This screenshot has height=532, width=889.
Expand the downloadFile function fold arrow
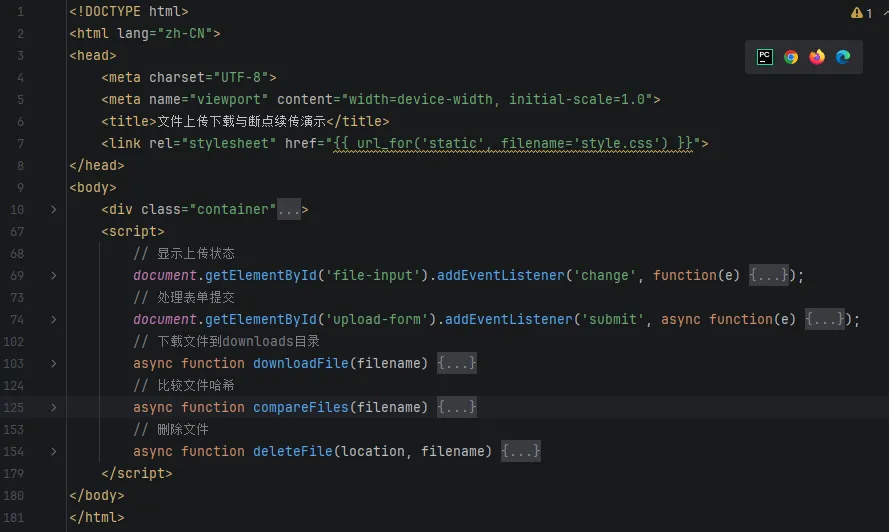tap(53, 364)
